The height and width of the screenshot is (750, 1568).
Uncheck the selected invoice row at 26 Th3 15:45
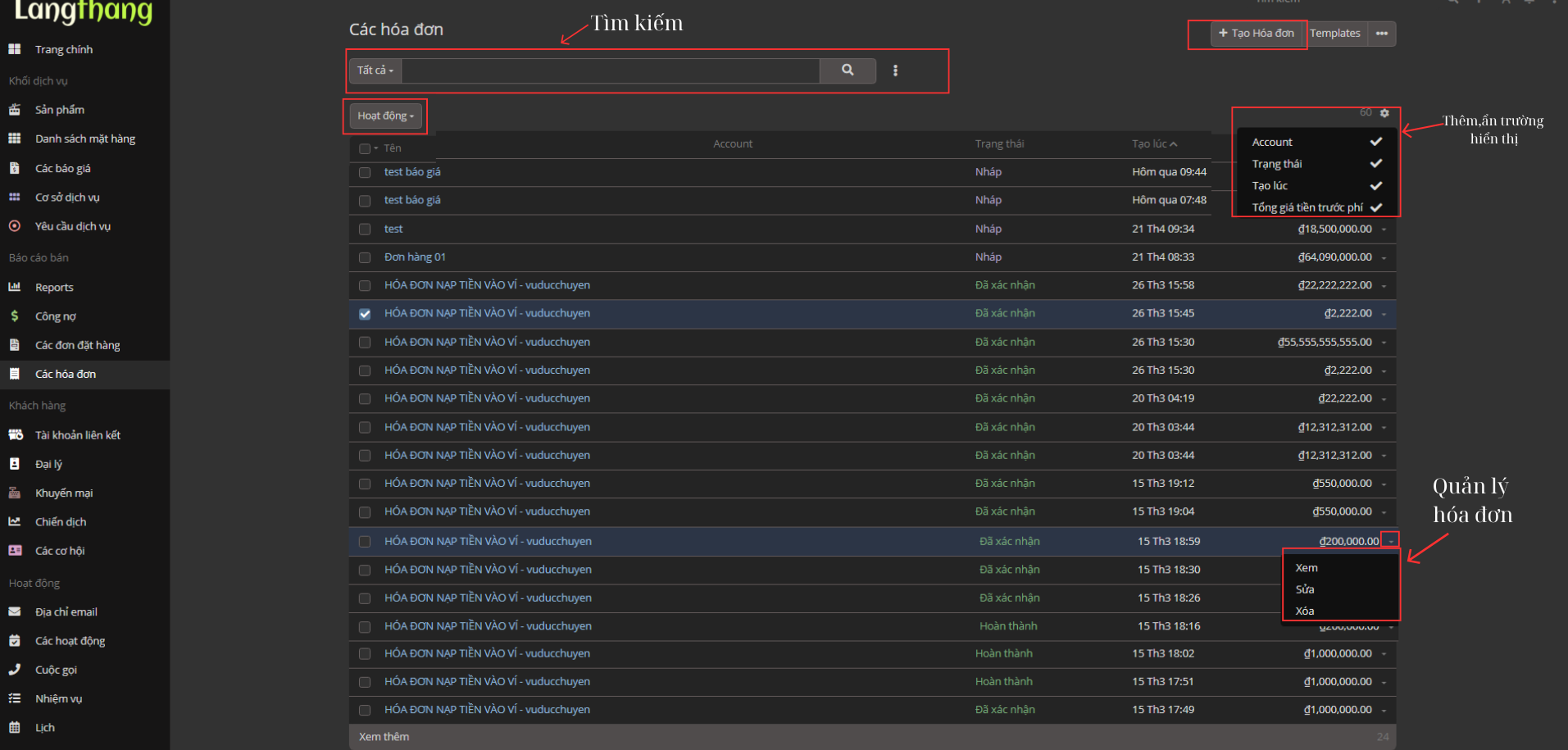point(365,314)
